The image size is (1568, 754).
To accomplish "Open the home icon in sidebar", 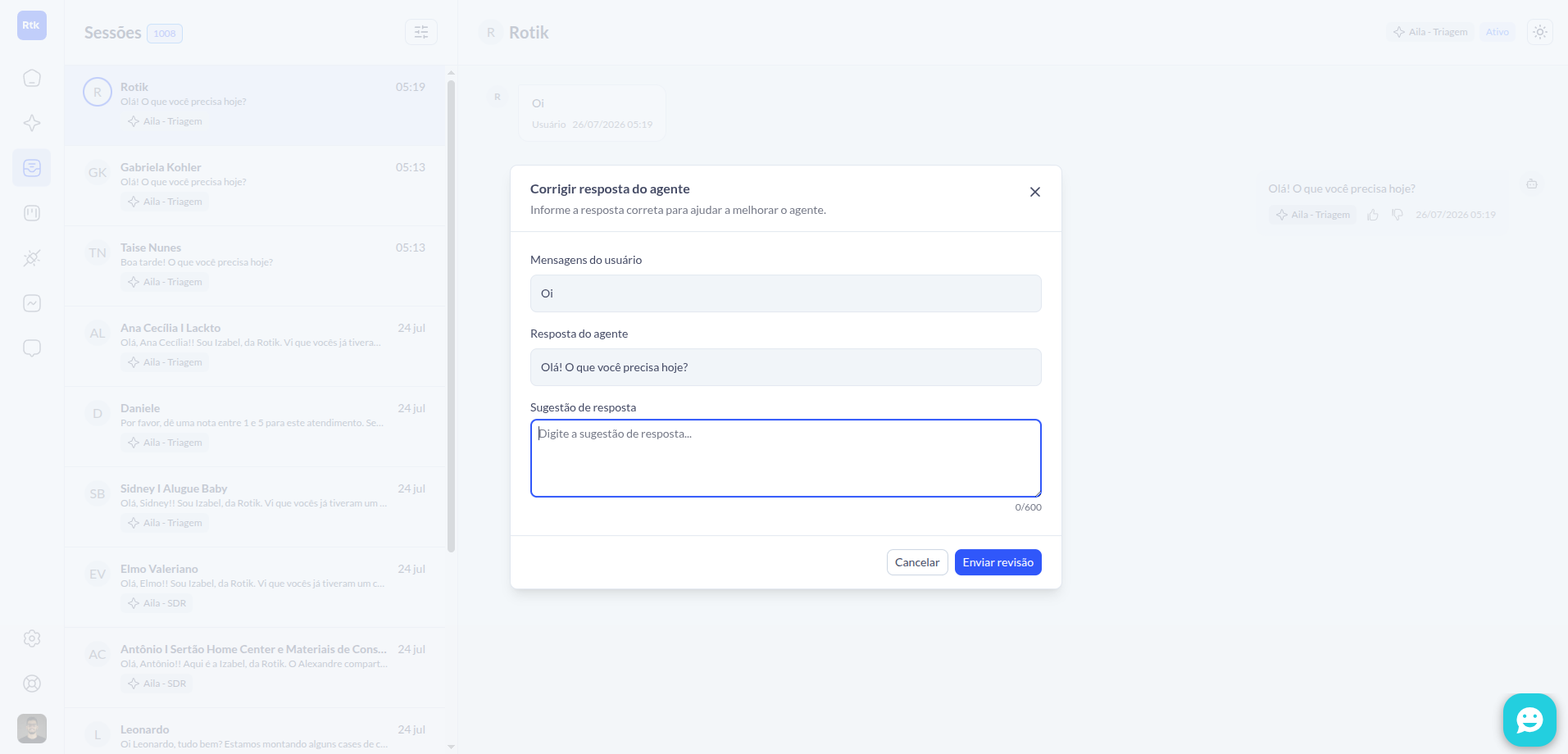I will click(32, 78).
